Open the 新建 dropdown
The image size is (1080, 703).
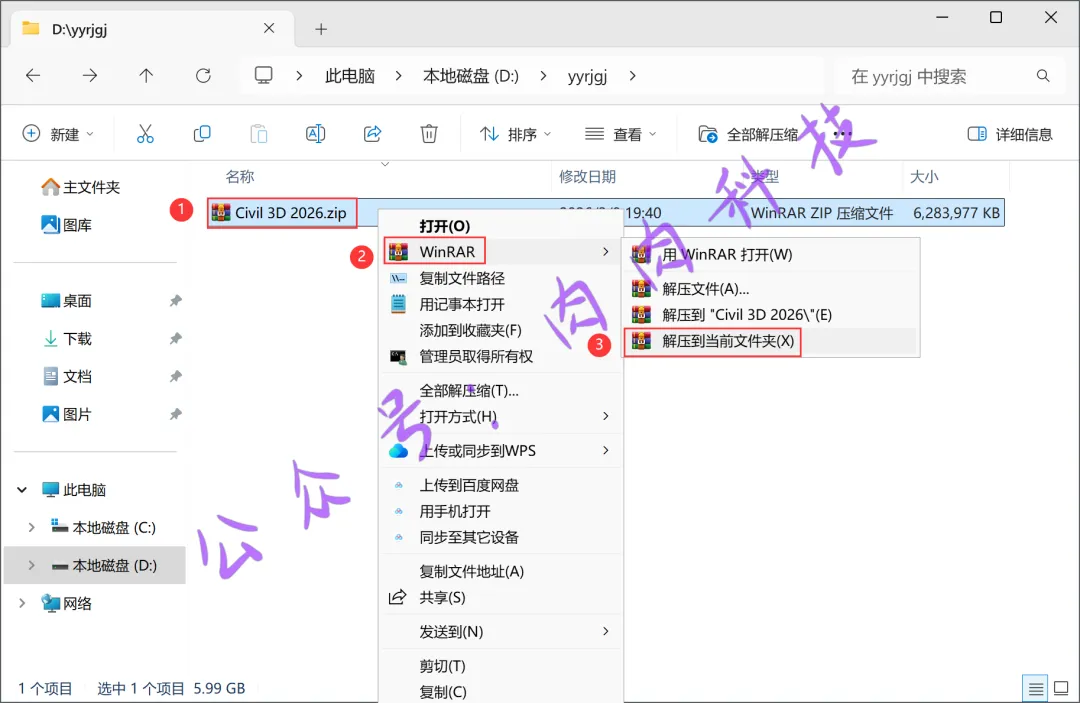pyautogui.click(x=58, y=134)
